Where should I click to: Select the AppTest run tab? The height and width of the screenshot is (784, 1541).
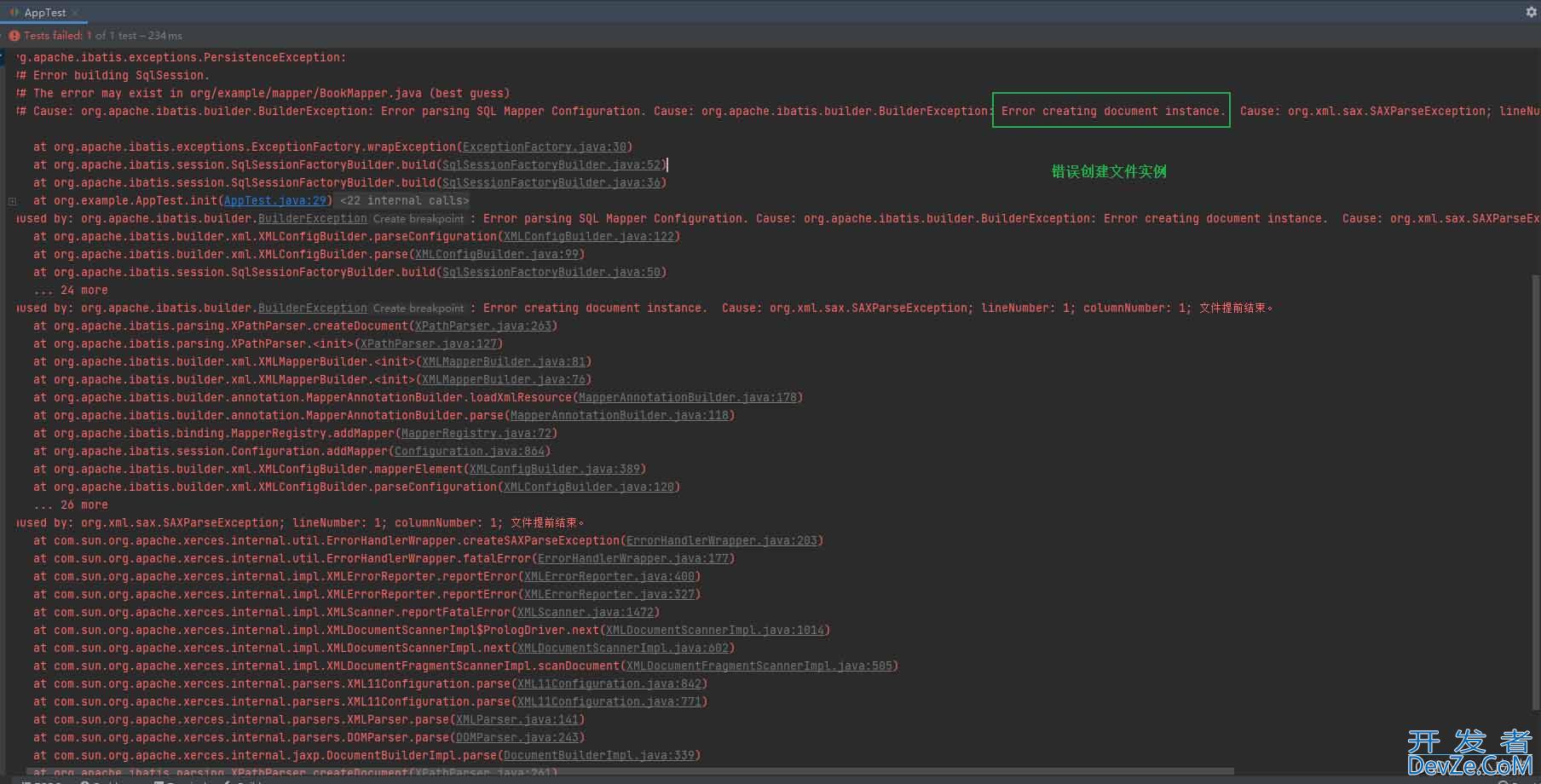click(x=44, y=13)
